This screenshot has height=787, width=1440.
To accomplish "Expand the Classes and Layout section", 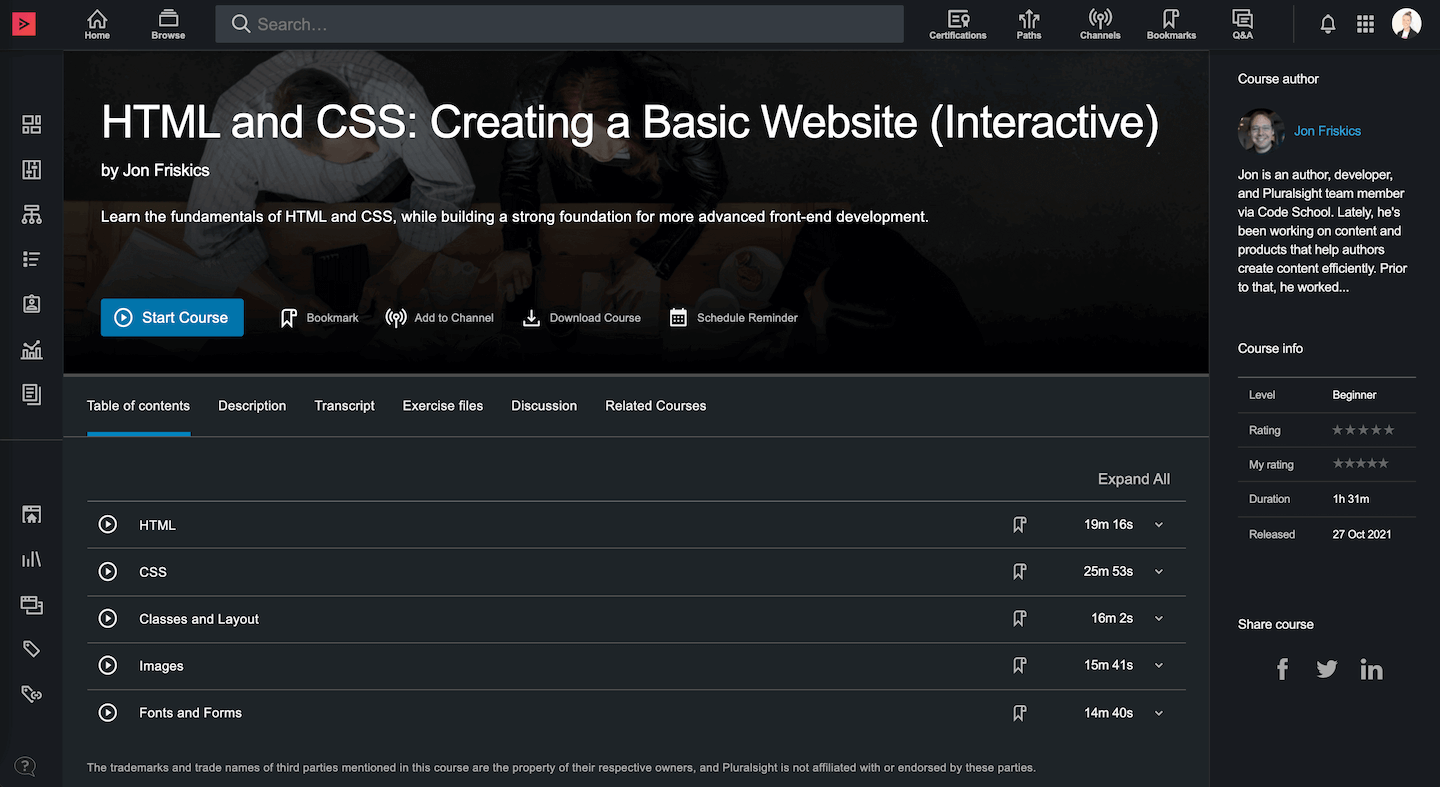I will 1158,618.
